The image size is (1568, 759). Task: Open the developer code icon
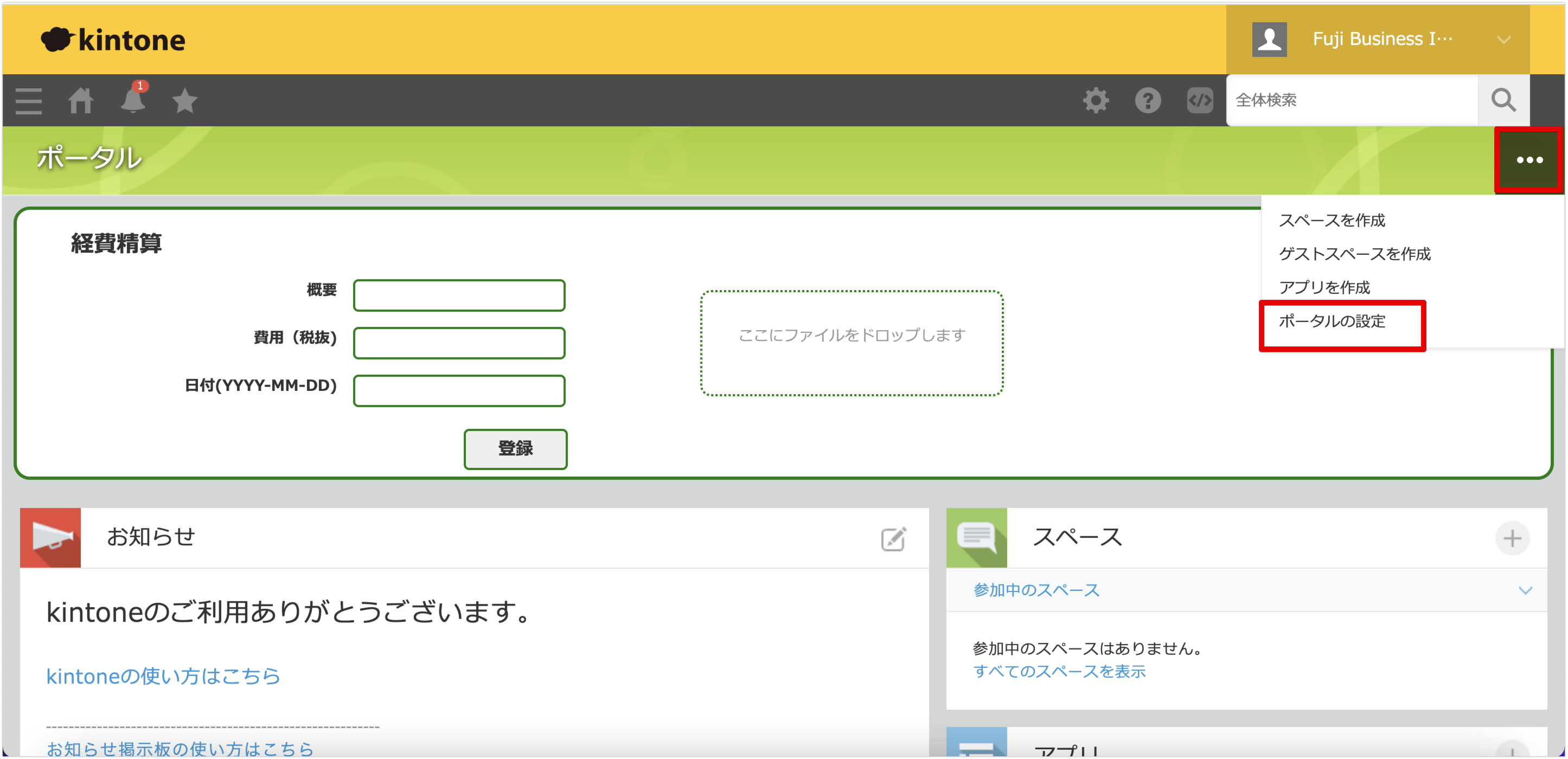pyautogui.click(x=1199, y=100)
